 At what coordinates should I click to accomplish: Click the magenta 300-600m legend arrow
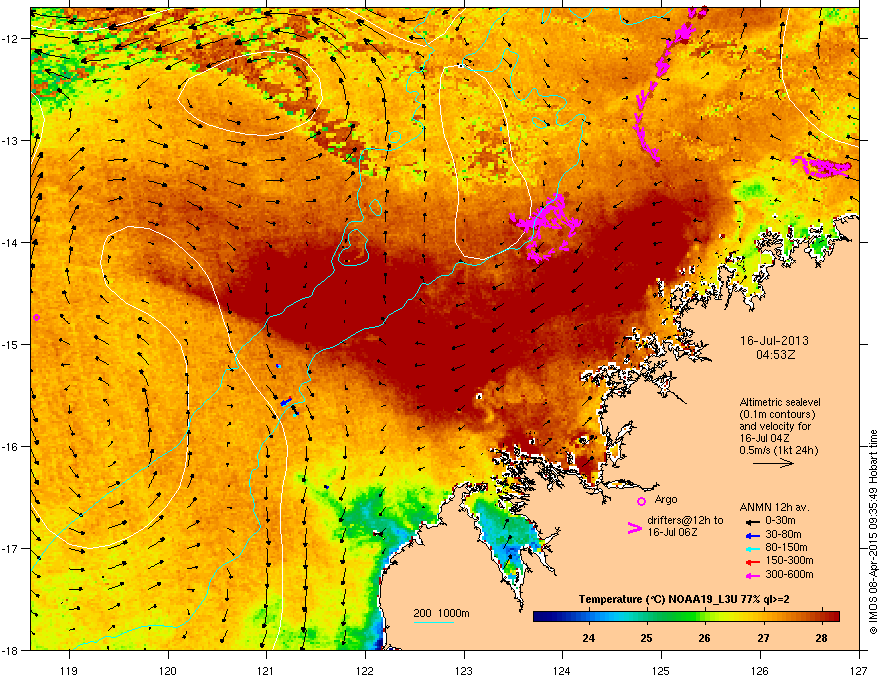(x=753, y=575)
